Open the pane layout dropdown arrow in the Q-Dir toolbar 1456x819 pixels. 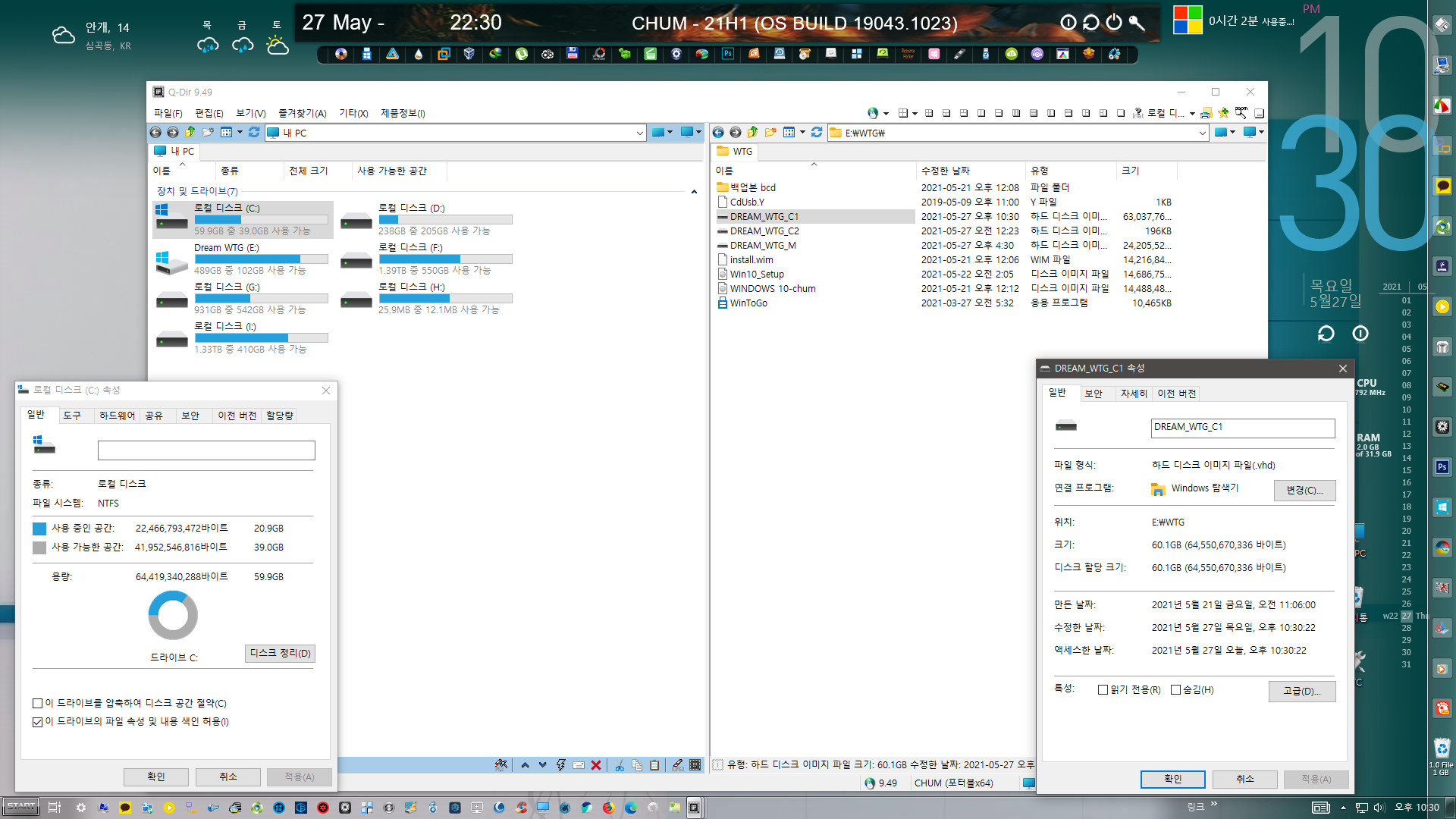pyautogui.click(x=915, y=114)
